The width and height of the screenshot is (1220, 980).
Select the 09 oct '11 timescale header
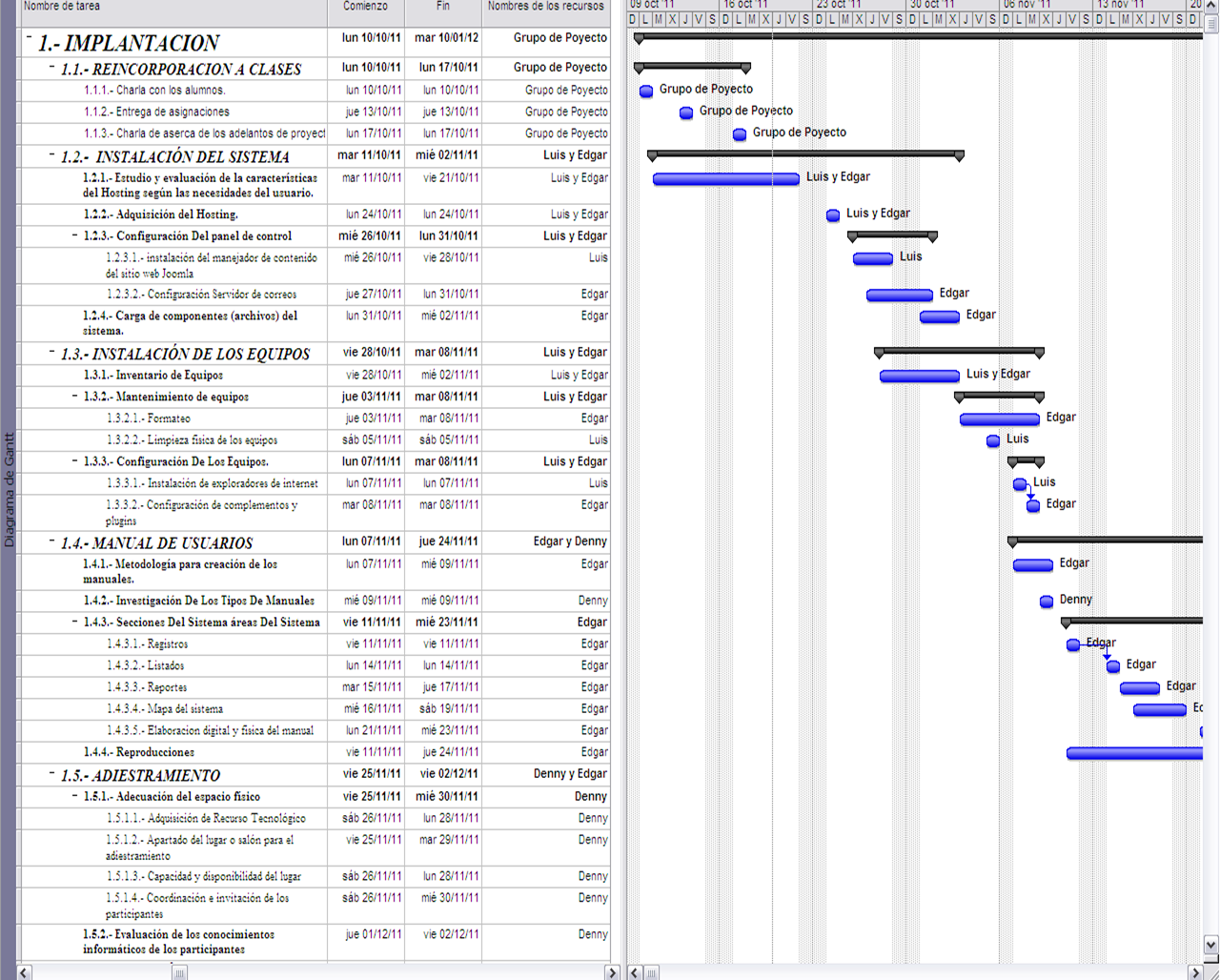click(x=673, y=5)
